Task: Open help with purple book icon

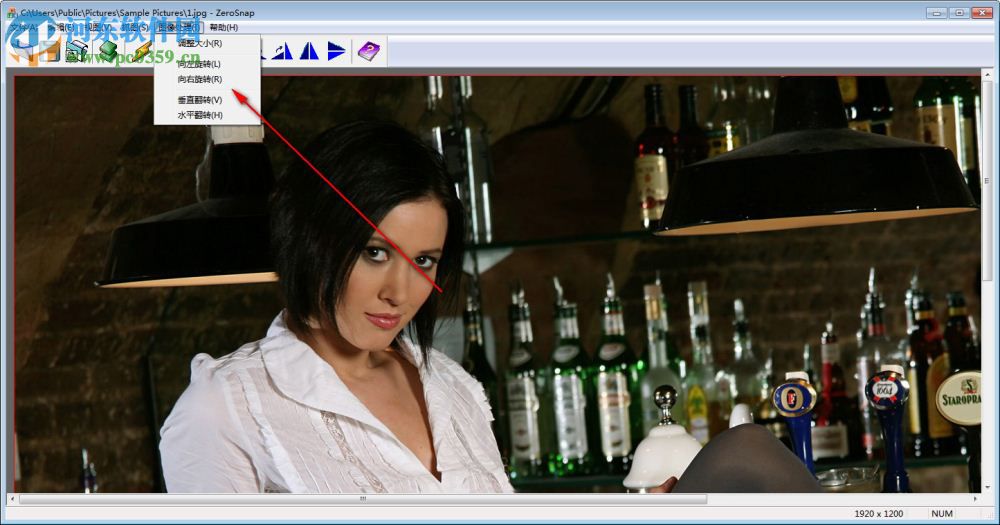Action: click(x=369, y=51)
